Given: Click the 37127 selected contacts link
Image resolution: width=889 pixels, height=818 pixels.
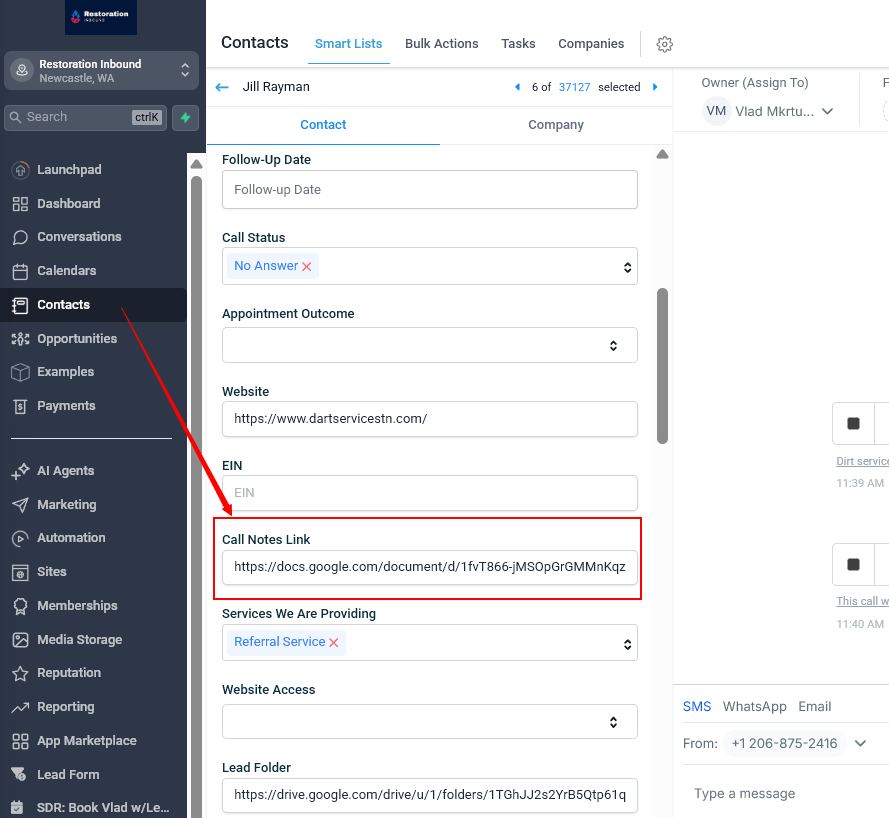Looking at the screenshot, I should [574, 87].
